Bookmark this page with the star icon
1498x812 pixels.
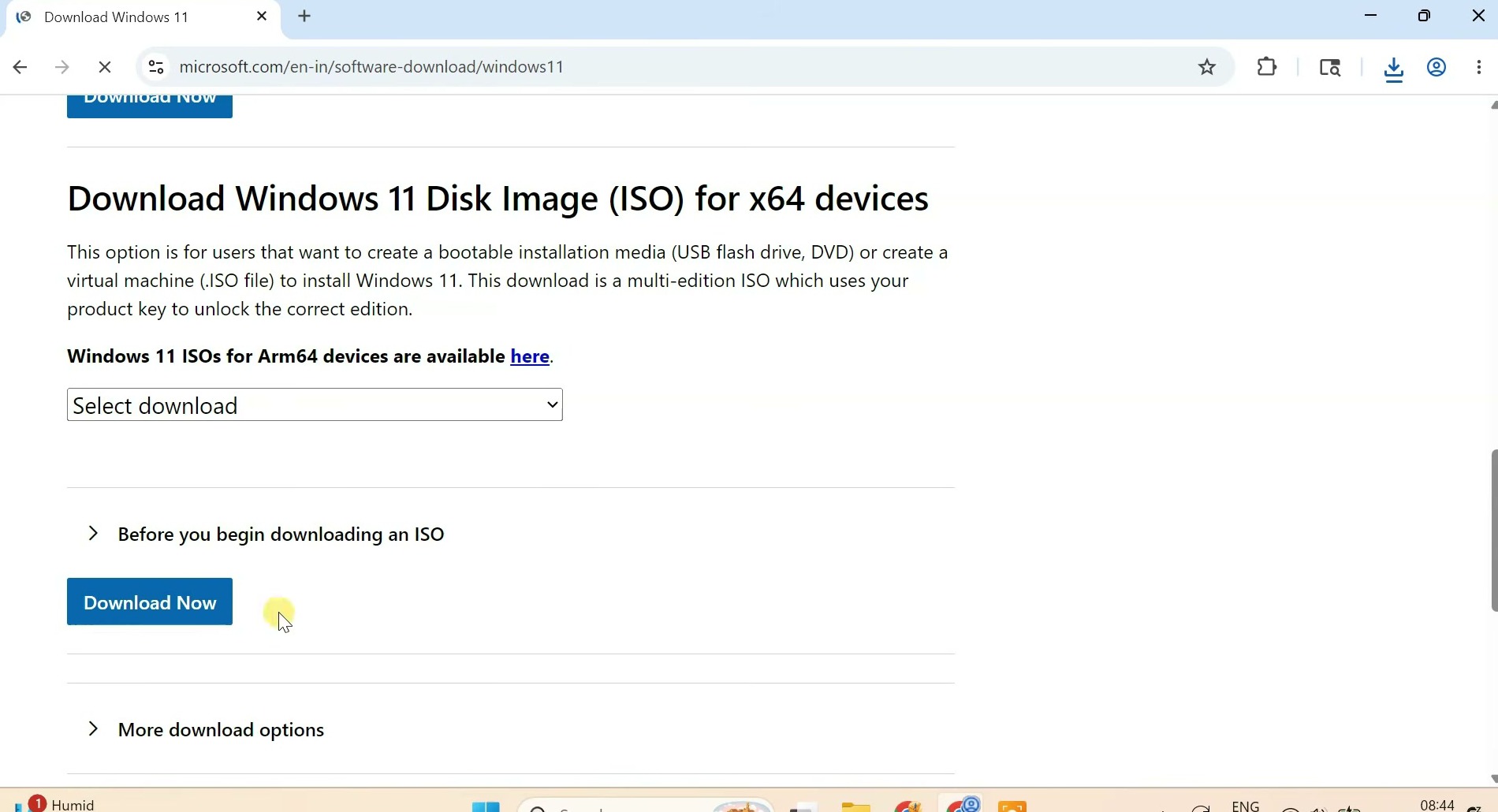click(1207, 67)
